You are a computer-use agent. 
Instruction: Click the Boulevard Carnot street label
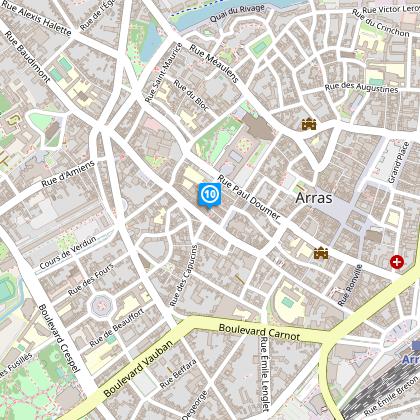tap(259, 332)
